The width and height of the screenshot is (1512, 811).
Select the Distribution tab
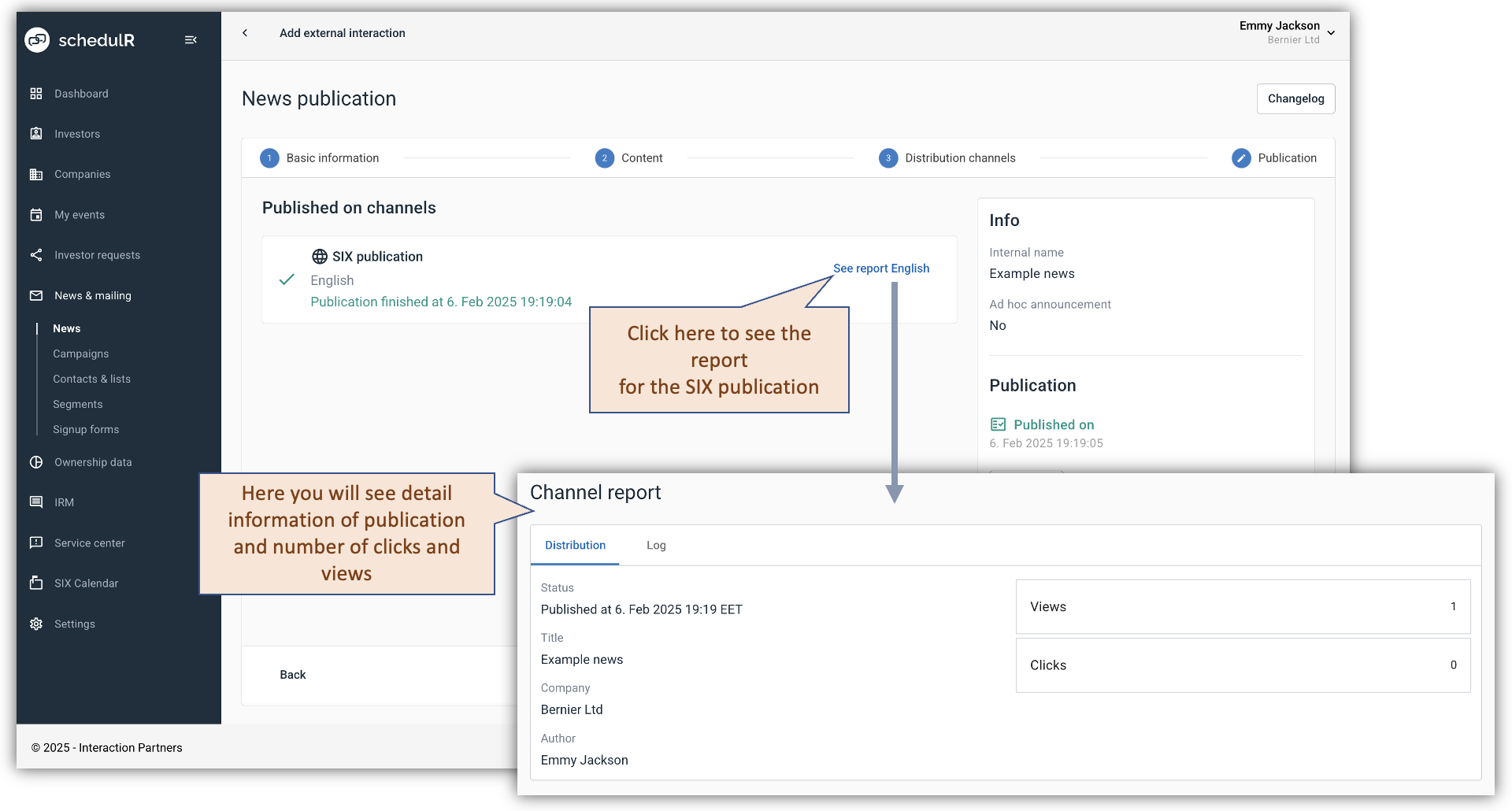(575, 545)
